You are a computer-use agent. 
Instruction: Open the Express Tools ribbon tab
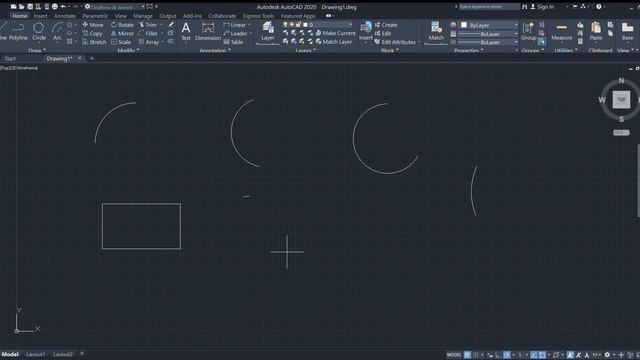(x=258, y=16)
